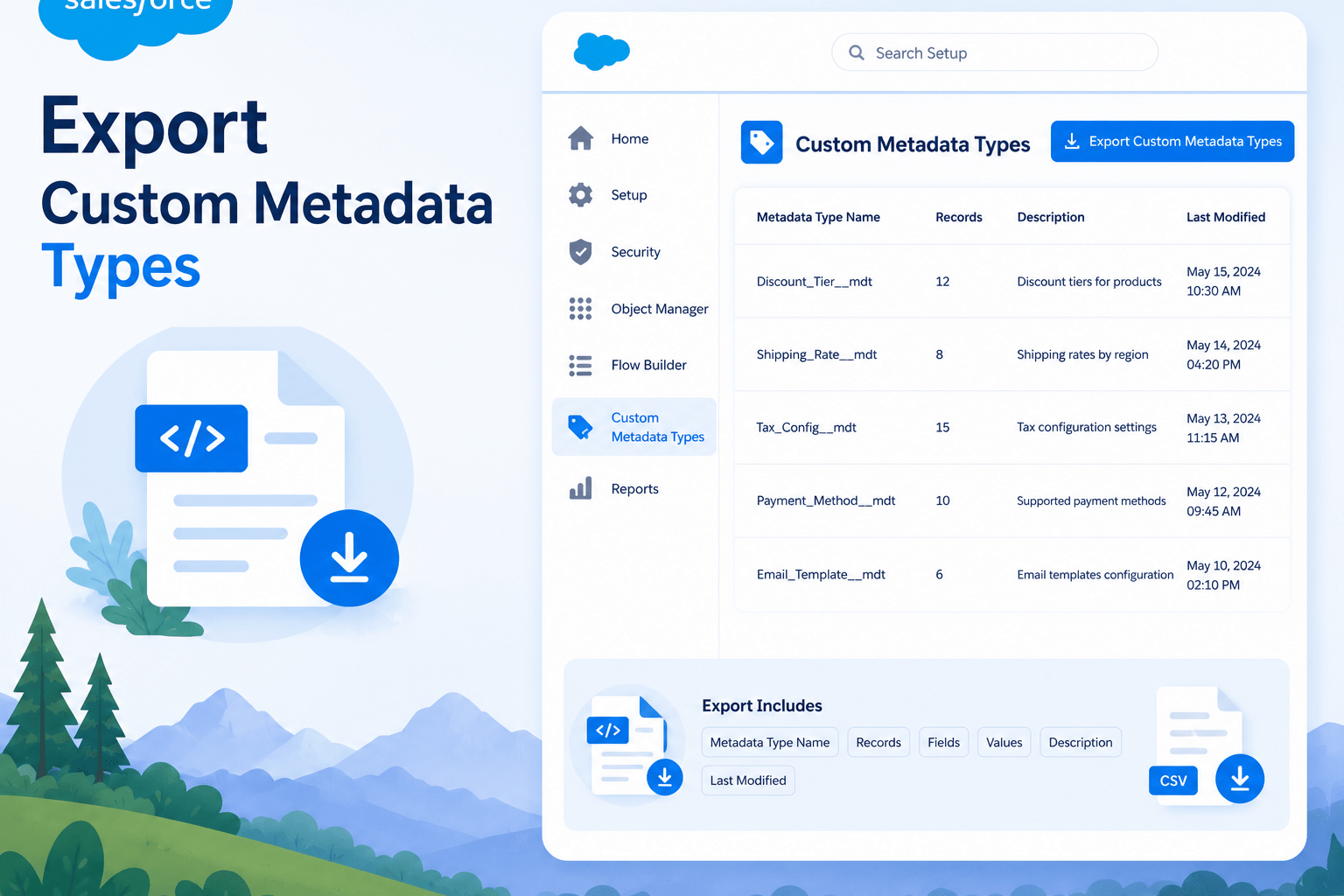Click the Object Manager grid icon
Image resolution: width=1344 pixels, height=896 pixels.
[x=580, y=308]
